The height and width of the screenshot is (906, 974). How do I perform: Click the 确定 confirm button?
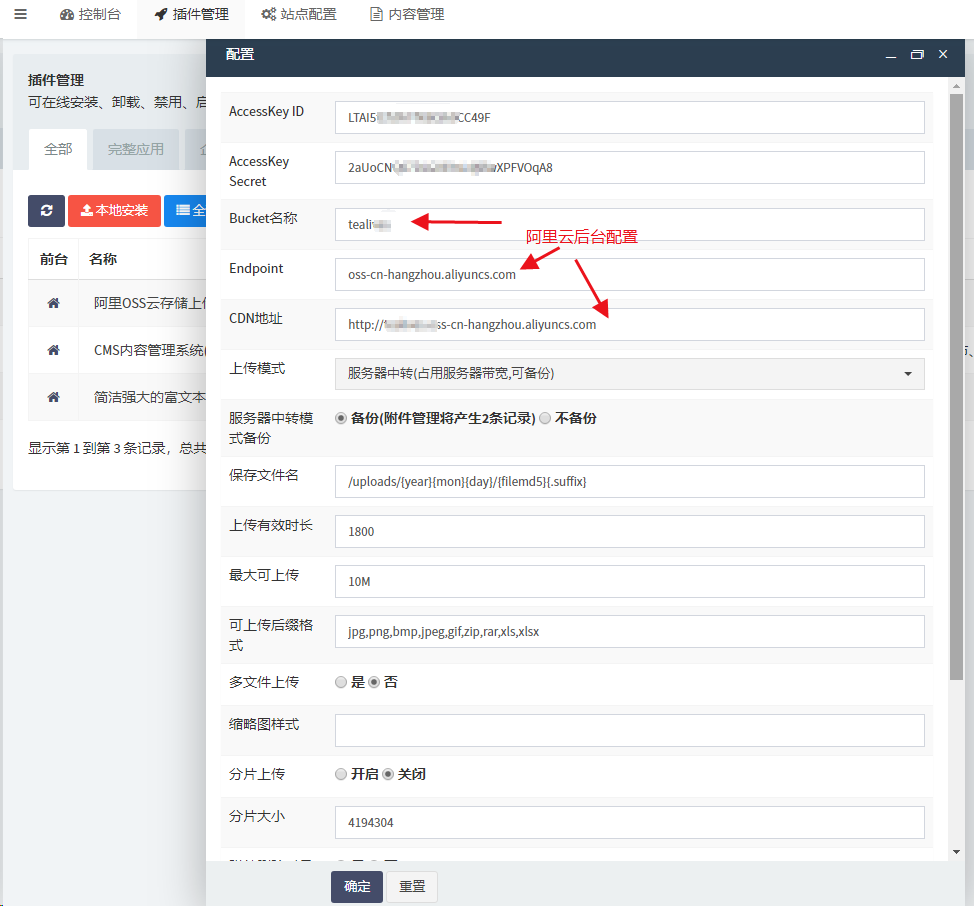tap(357, 887)
